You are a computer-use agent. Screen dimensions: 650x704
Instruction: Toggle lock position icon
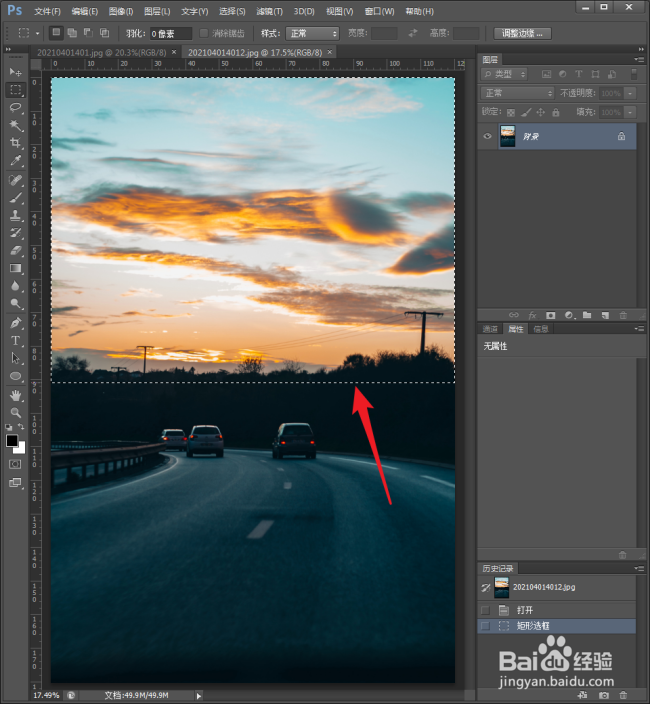pyautogui.click(x=541, y=112)
